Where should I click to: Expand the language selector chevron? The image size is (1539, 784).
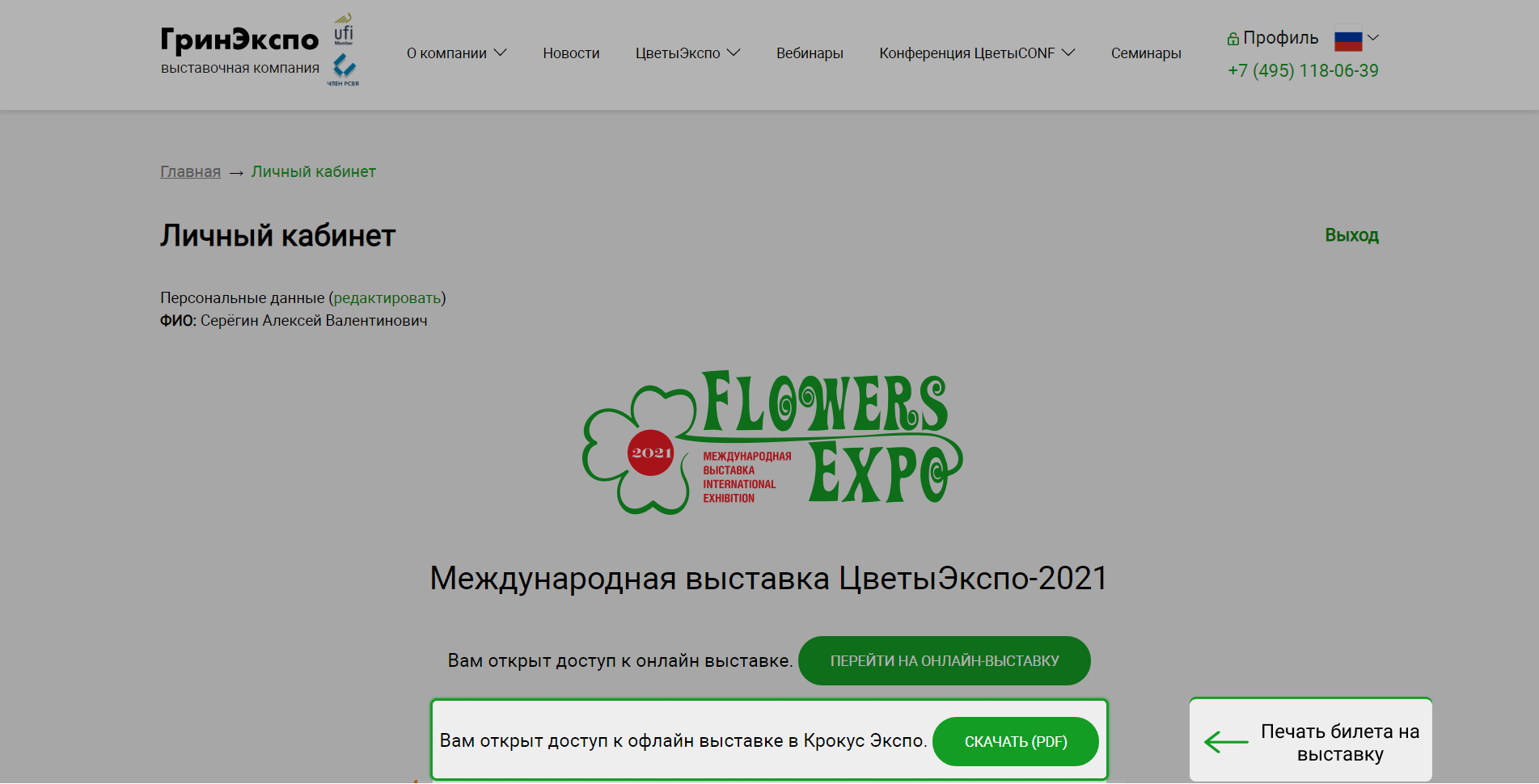(1373, 37)
